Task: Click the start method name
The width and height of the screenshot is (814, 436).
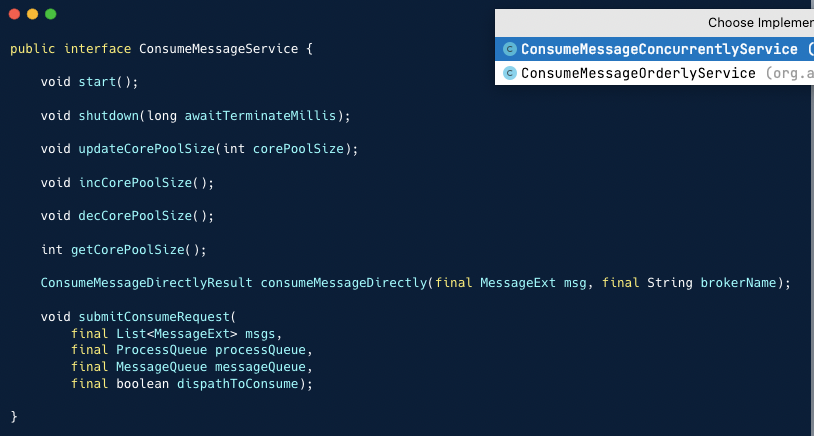Action: (97, 83)
